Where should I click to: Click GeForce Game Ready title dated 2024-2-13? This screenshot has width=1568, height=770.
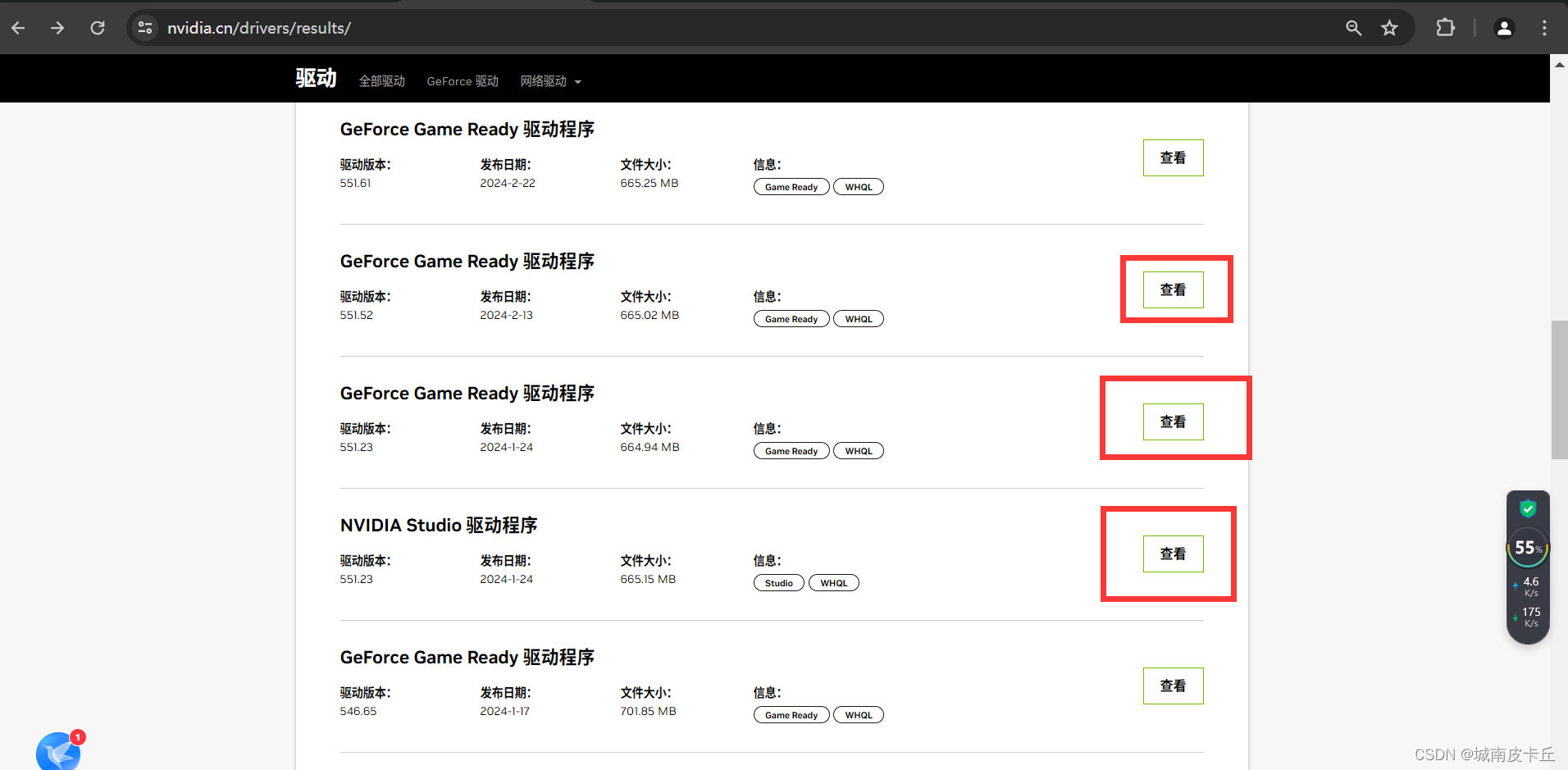(x=467, y=261)
